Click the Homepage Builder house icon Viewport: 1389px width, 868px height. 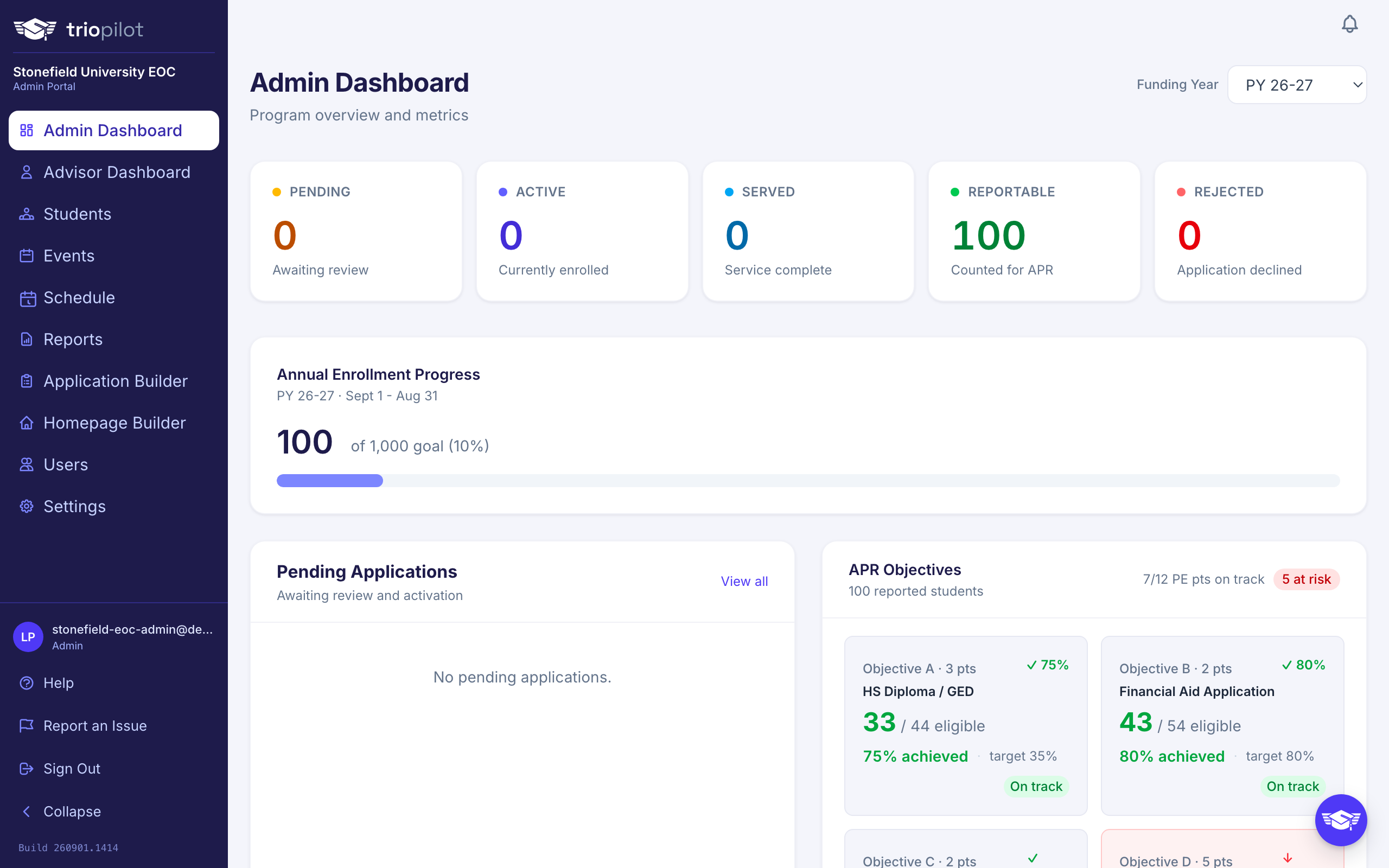[27, 423]
